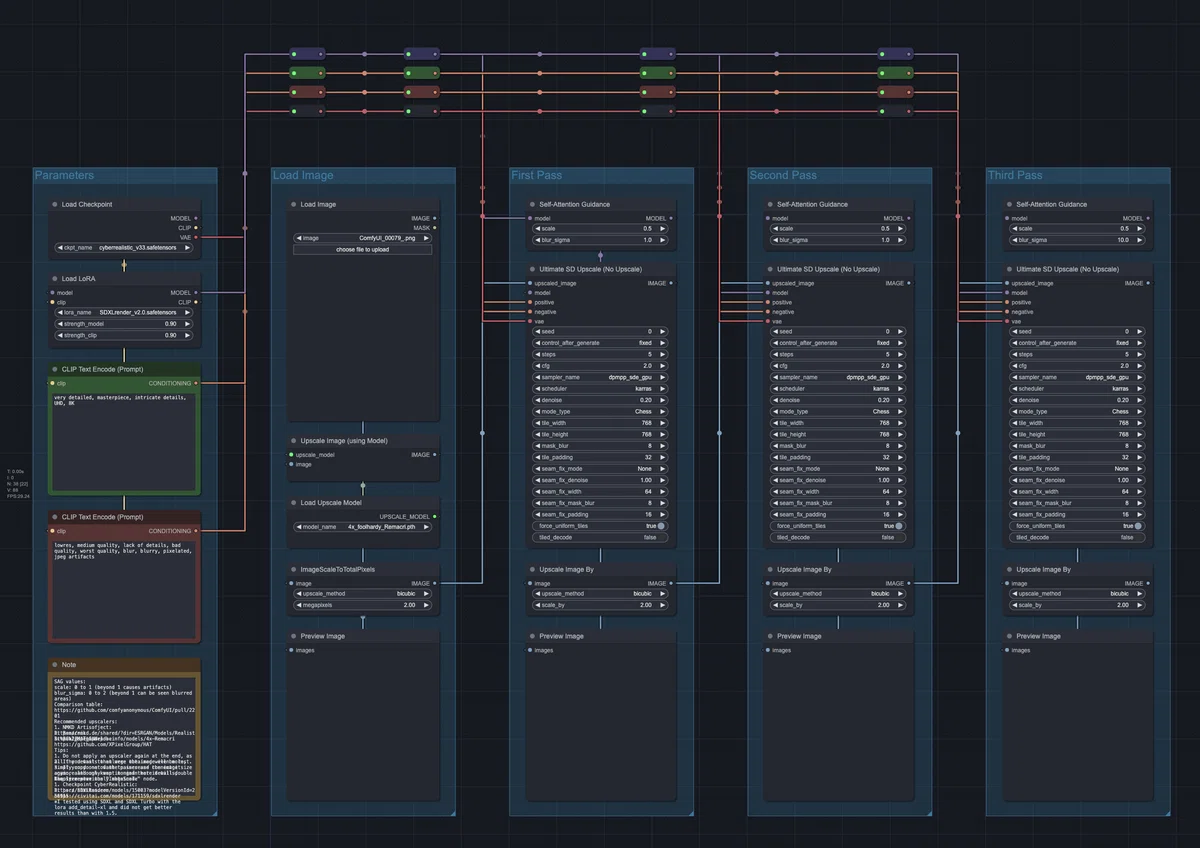
Task: Select the Load Image group title
Action: (x=303, y=175)
